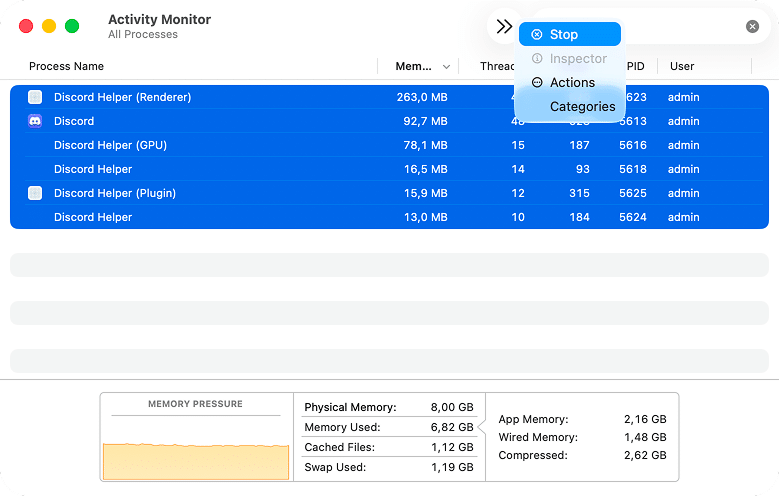
Task: Click PID 5625 cell
Action: pos(632,193)
